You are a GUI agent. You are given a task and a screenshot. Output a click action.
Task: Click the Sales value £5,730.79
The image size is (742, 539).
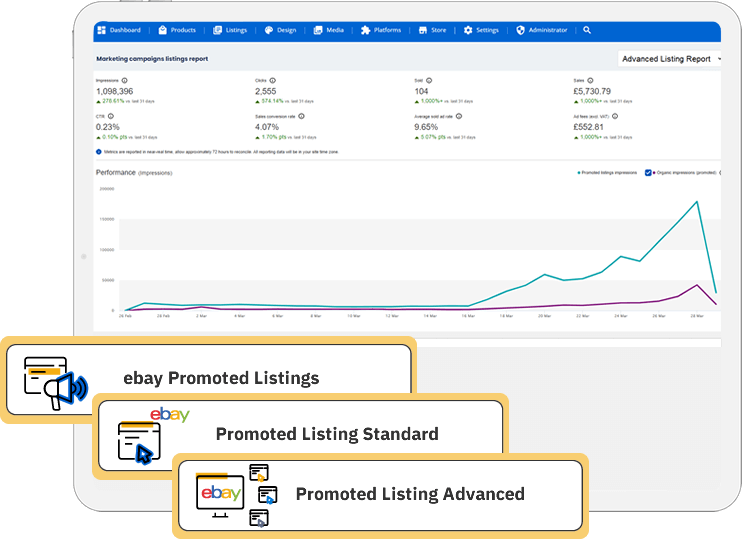click(x=592, y=91)
